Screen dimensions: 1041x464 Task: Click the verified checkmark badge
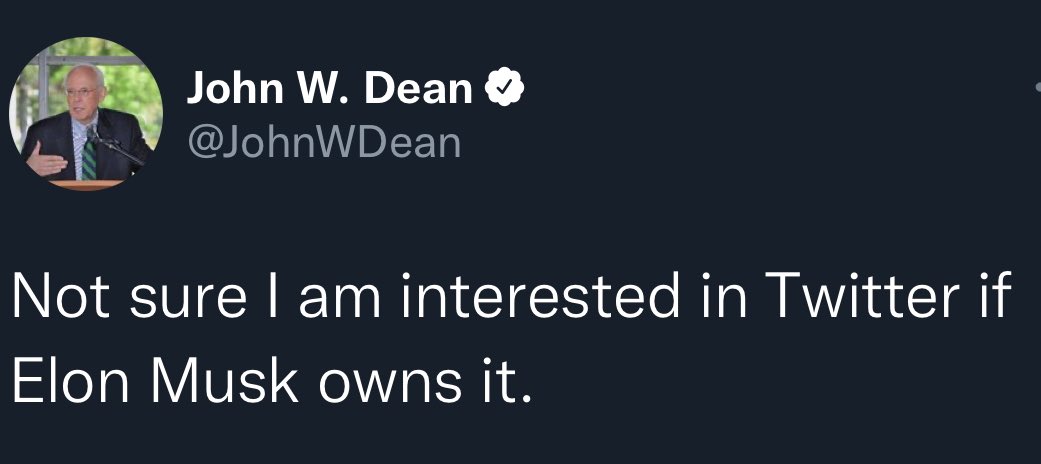[x=505, y=88]
